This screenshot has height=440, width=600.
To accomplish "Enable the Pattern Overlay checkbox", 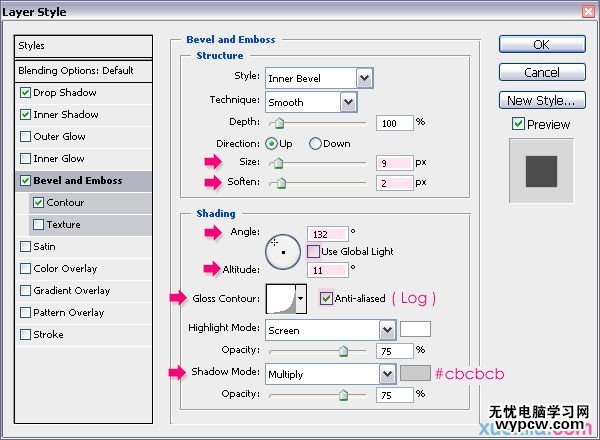I will (x=25, y=313).
